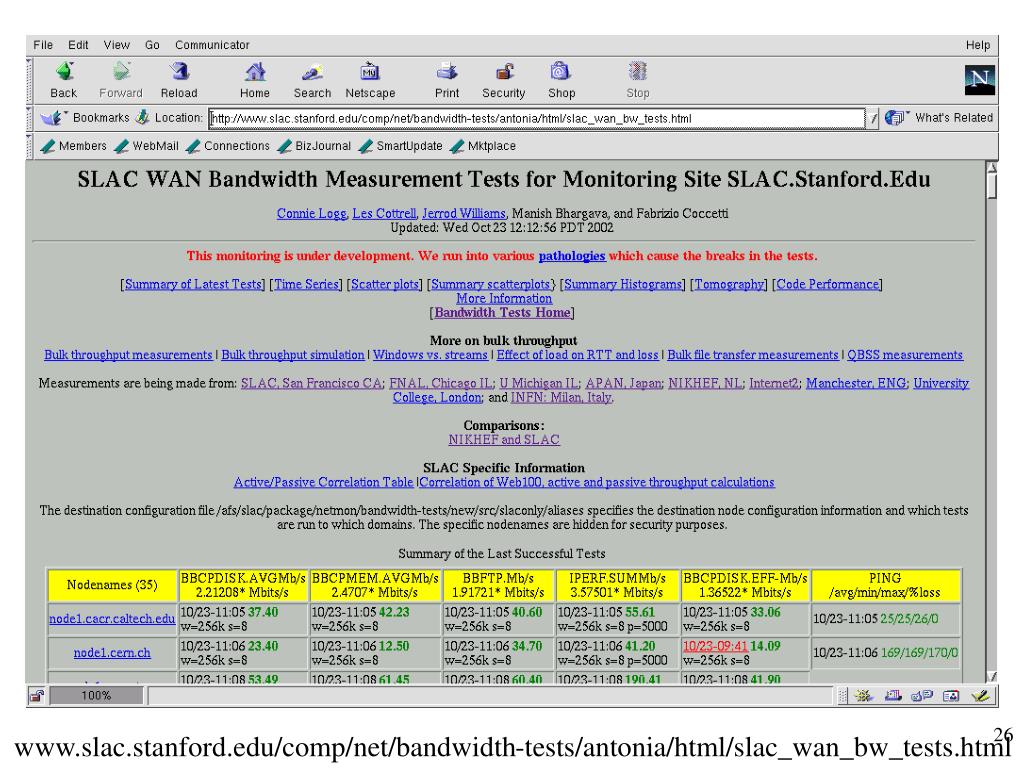Open the Tomography link

729,284
